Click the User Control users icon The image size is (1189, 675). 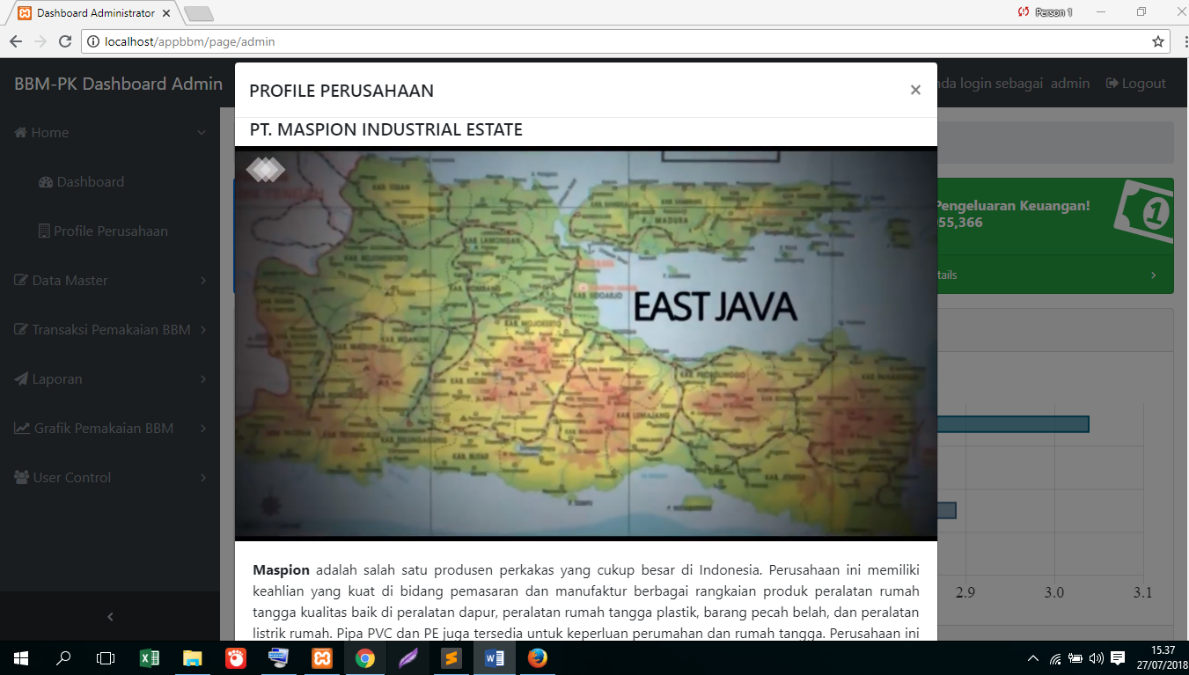tap(21, 477)
